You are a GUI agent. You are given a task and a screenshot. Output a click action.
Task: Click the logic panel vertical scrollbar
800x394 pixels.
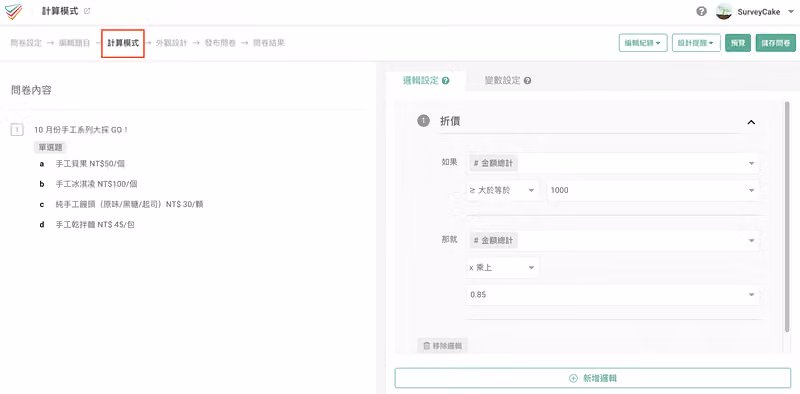(x=787, y=217)
